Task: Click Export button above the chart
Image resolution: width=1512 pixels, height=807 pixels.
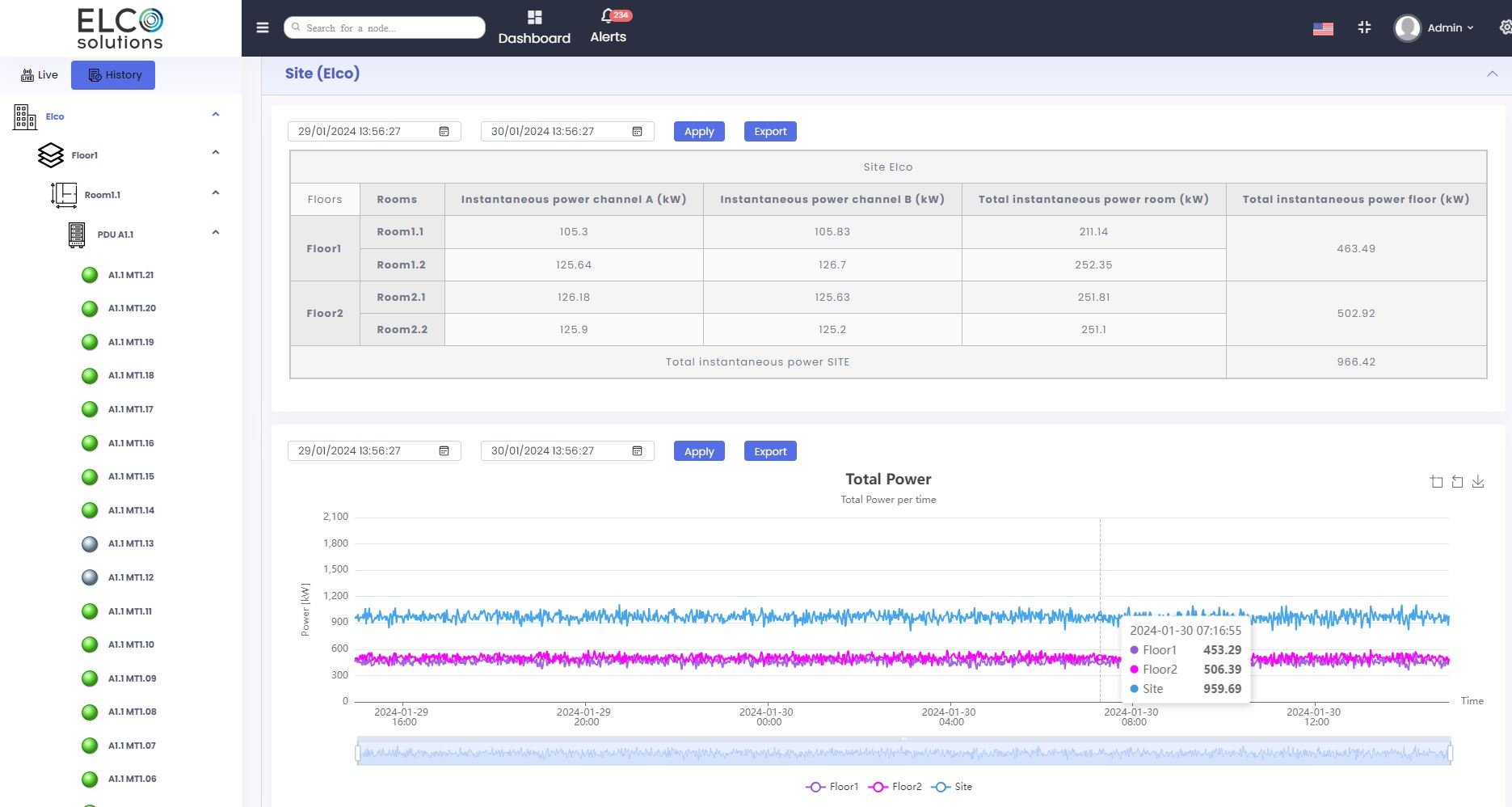Action: pyautogui.click(x=770, y=451)
